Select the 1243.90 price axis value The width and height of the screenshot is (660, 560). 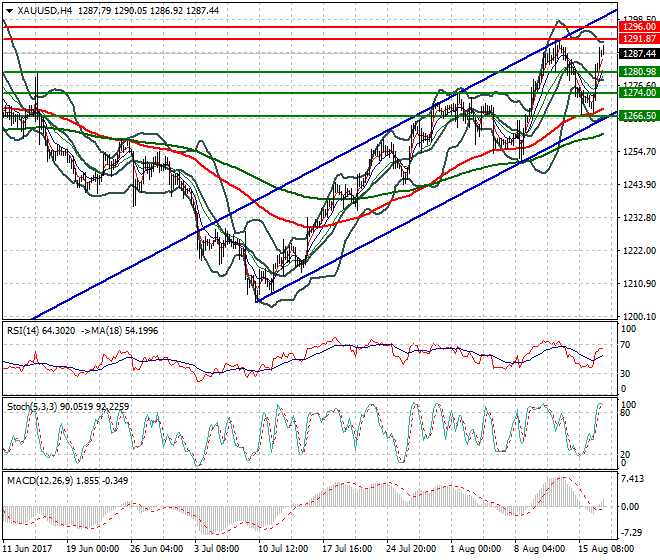(x=639, y=184)
